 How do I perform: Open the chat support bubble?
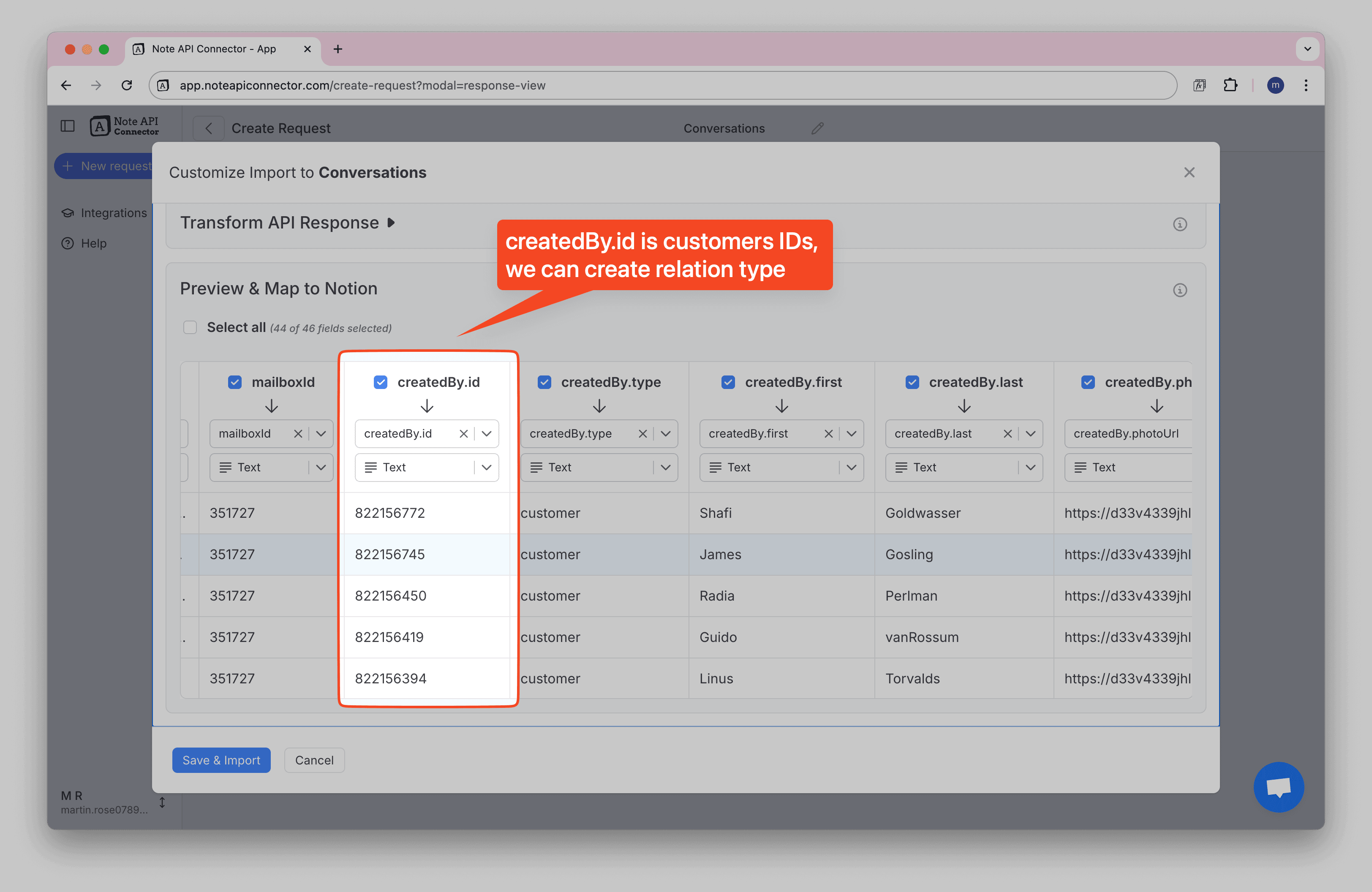[1278, 787]
